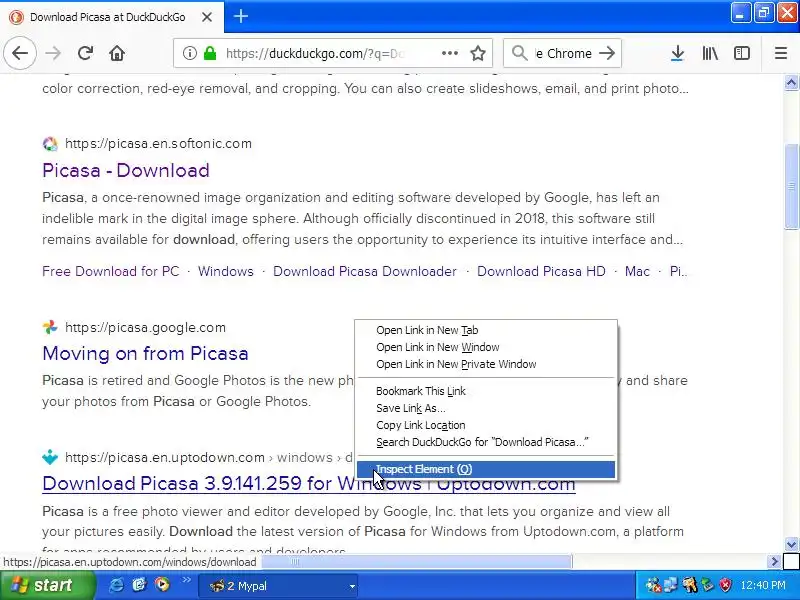This screenshot has width=800, height=600.
Task: Open Download Picasa HD sitelink
Action: tap(541, 271)
